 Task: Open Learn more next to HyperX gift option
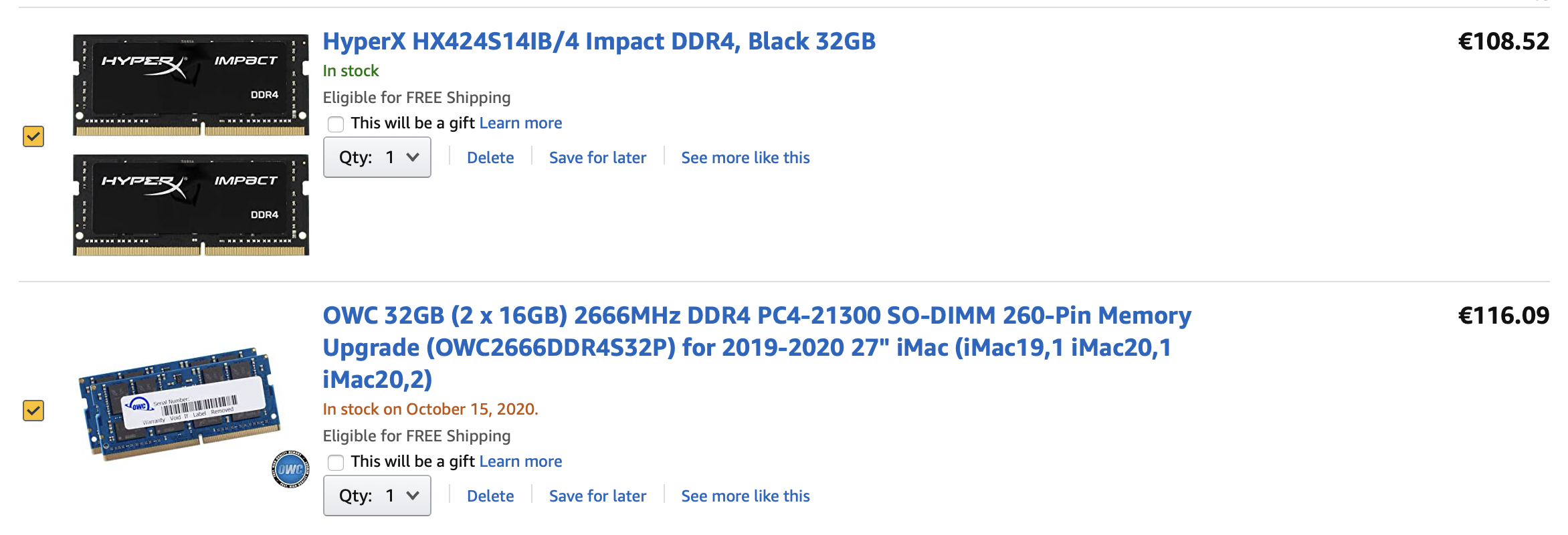coord(520,123)
